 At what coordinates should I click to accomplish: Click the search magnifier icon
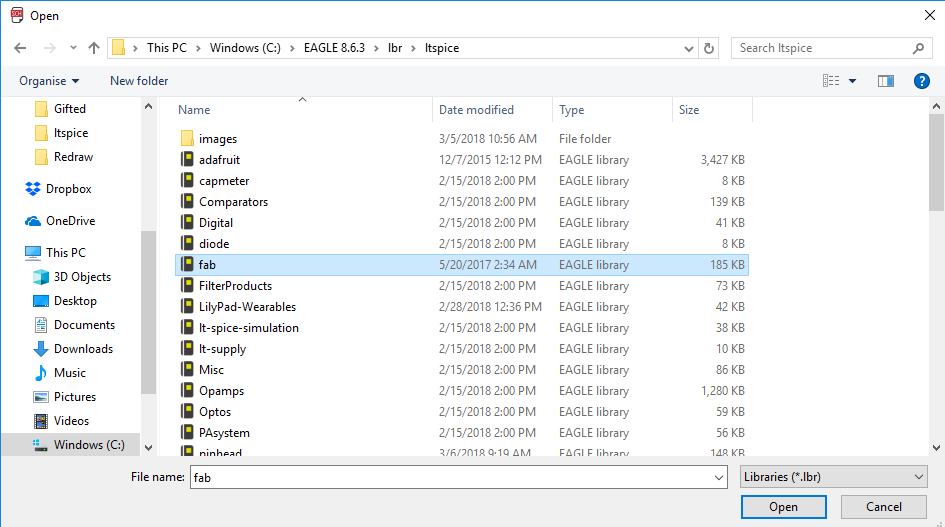(918, 48)
